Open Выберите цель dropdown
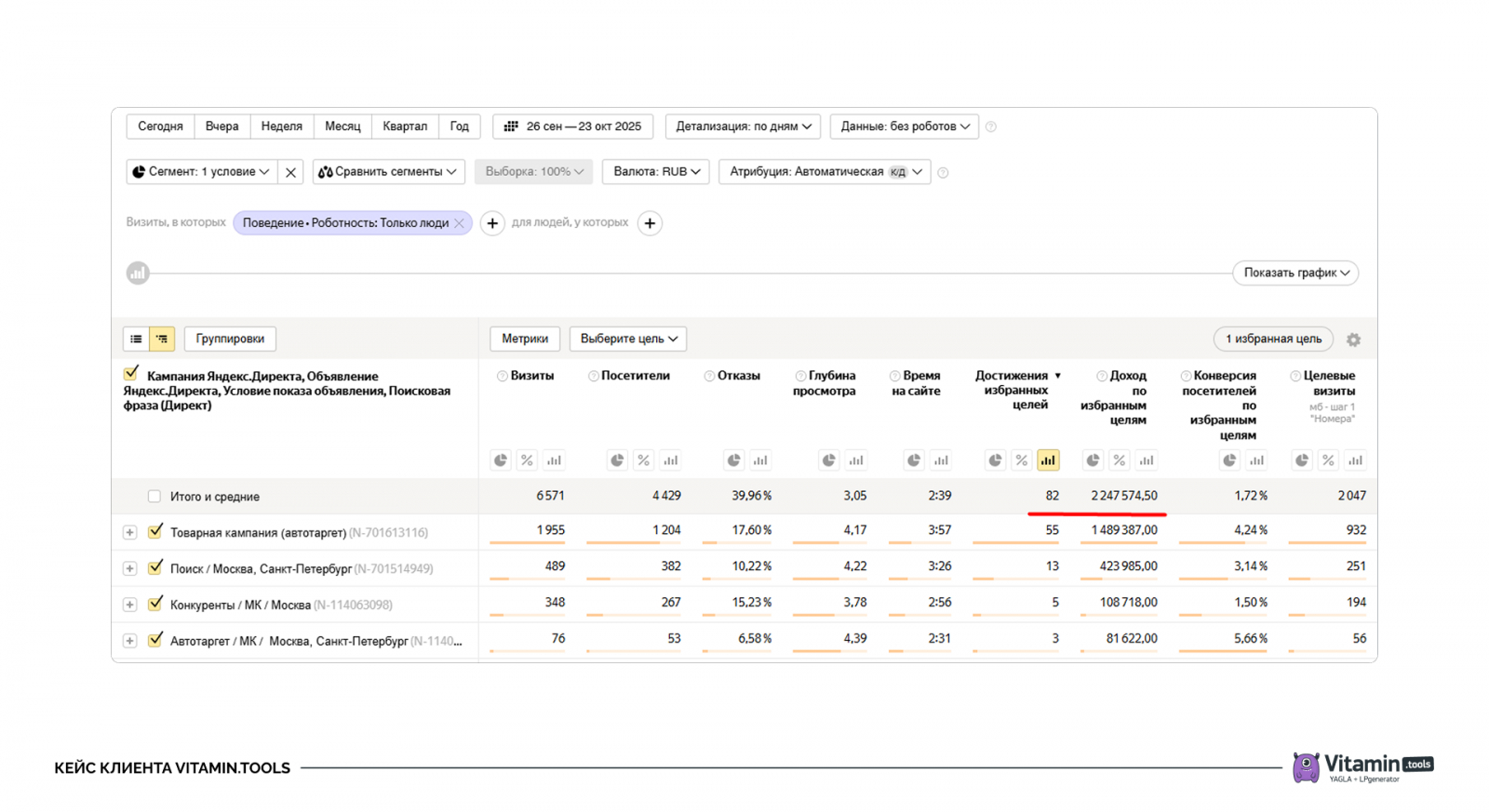Image resolution: width=1489 pixels, height=812 pixels. pos(628,339)
